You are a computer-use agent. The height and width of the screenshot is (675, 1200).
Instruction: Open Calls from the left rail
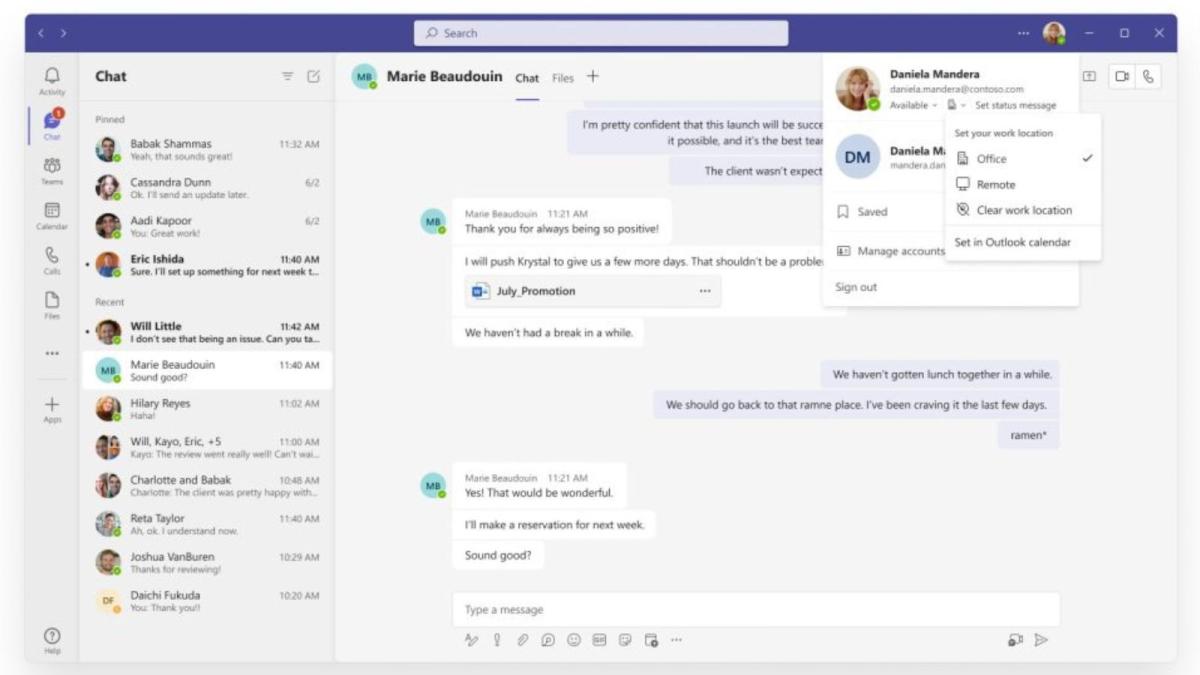coord(52,260)
